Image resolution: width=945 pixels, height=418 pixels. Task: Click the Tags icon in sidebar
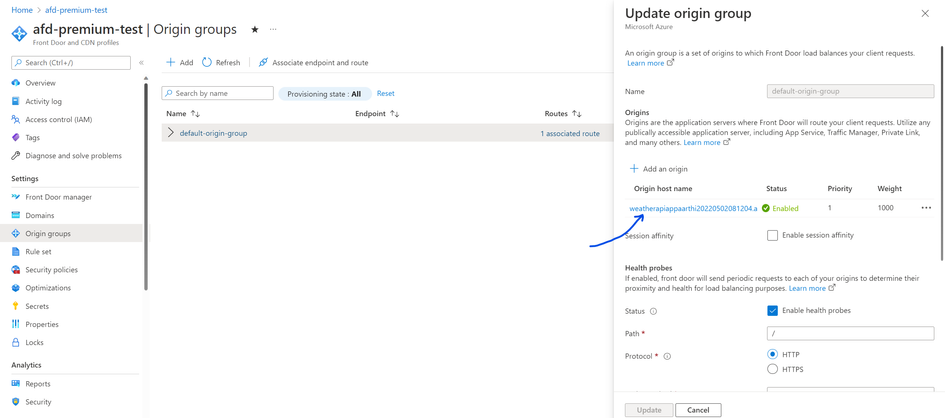[x=16, y=137]
